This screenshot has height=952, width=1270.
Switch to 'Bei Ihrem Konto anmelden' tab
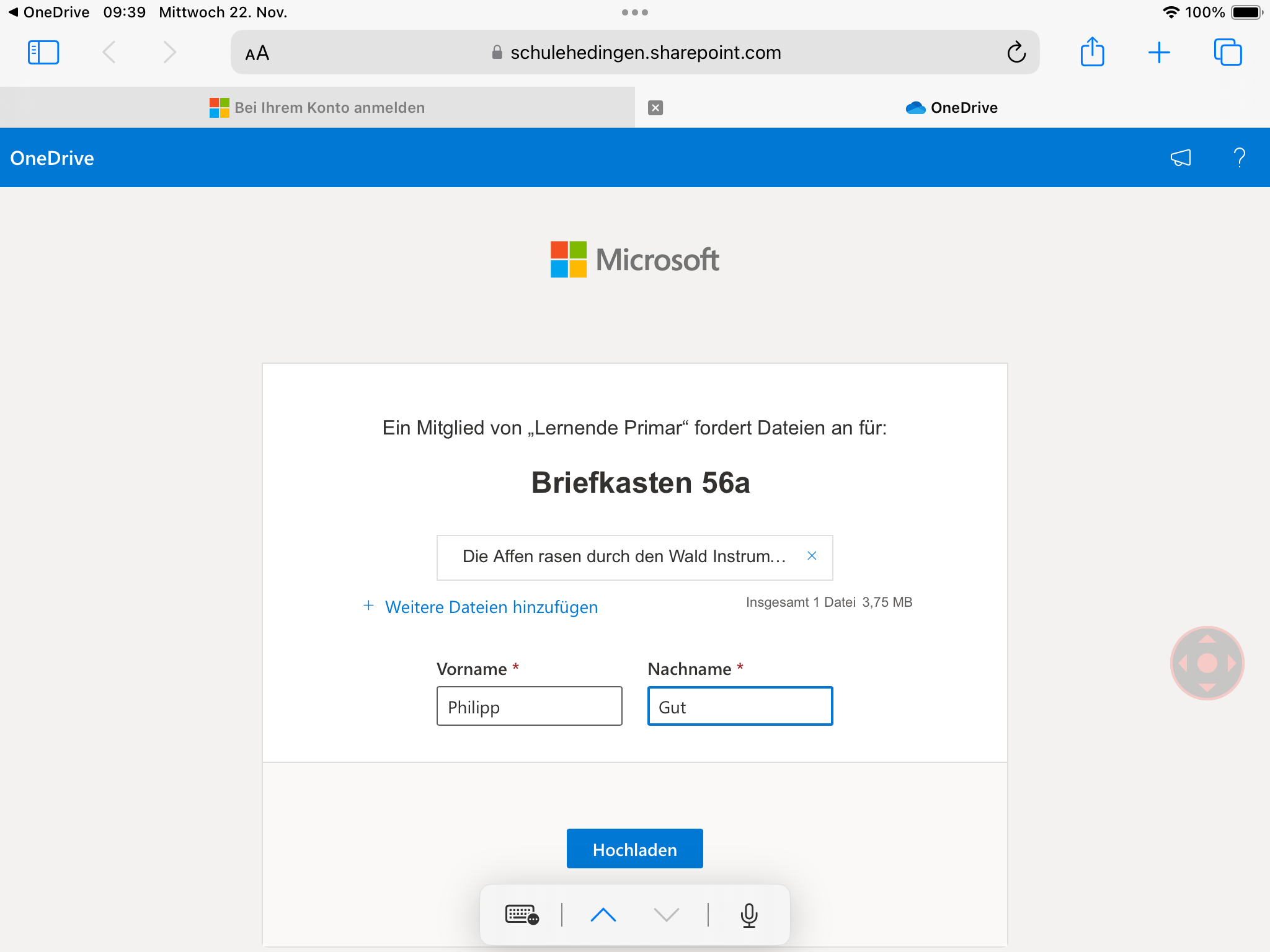pyautogui.click(x=317, y=108)
